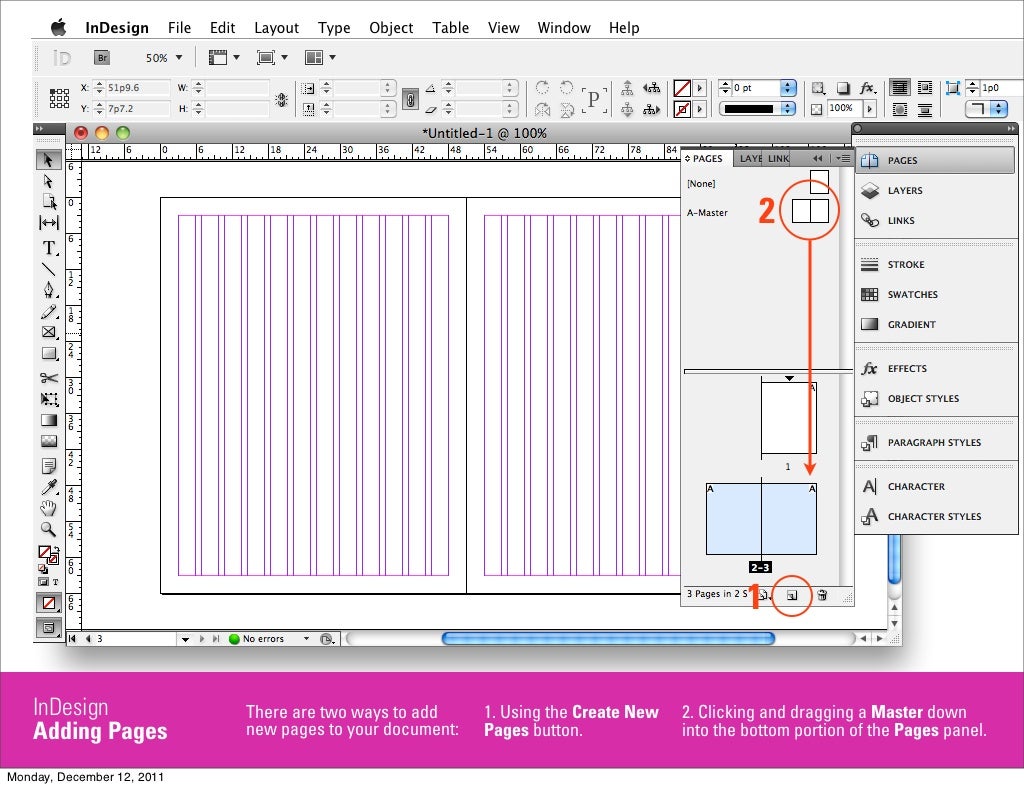Select the Line tool
This screenshot has height=788, width=1024.
click(48, 269)
